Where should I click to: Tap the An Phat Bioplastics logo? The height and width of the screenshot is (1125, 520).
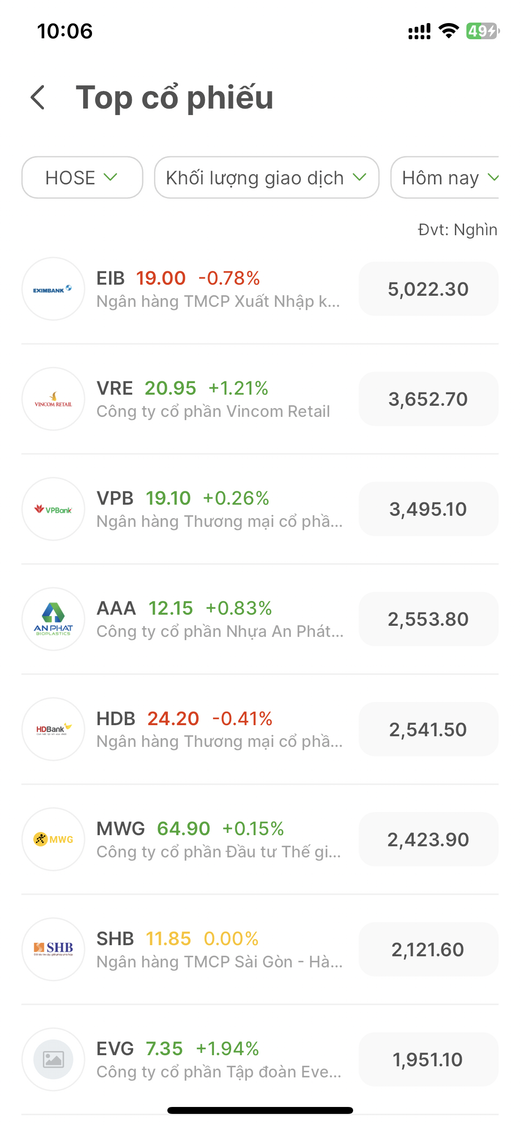pos(53,619)
